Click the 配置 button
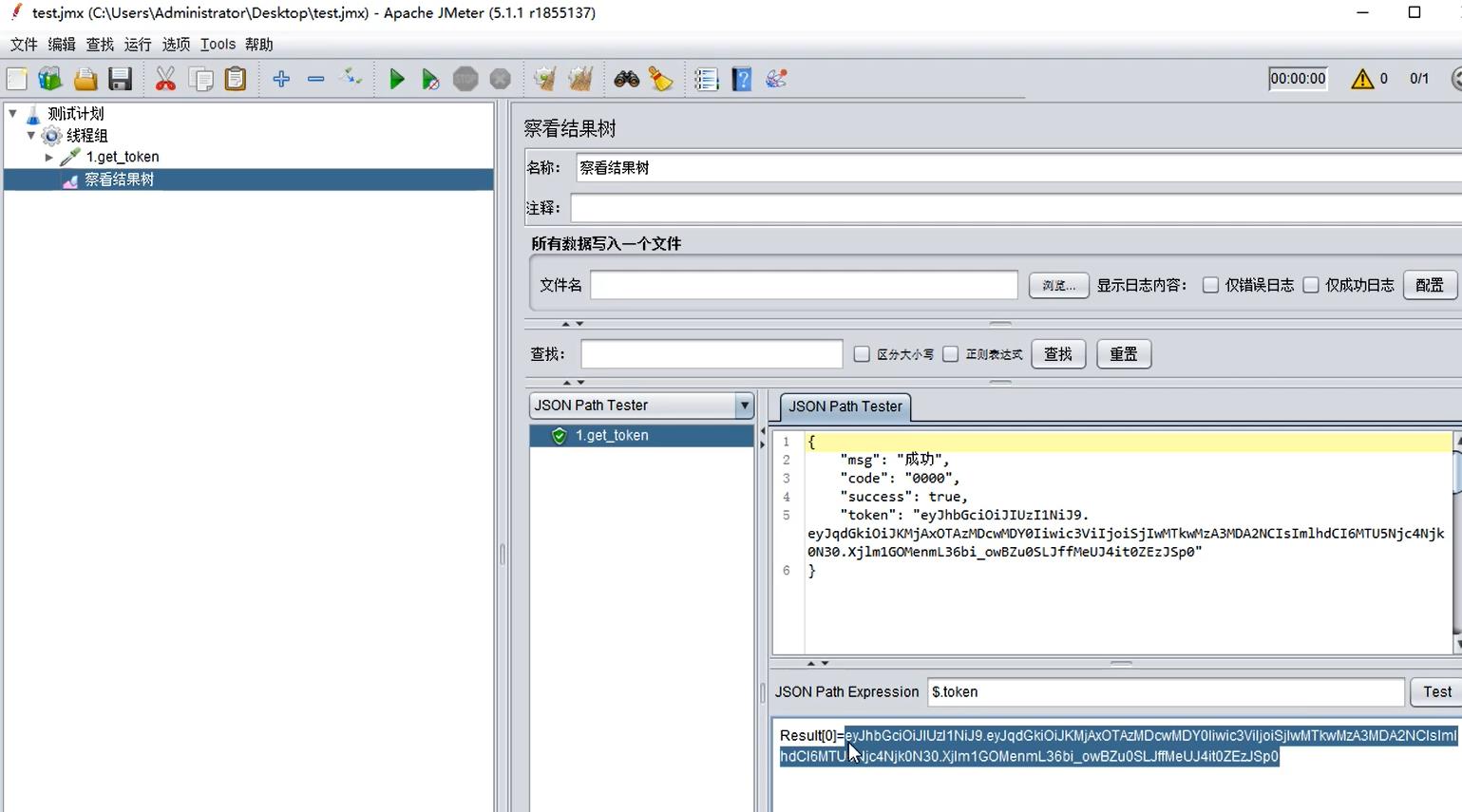Screen dimensions: 1462x812 pyautogui.click(x=1430, y=285)
